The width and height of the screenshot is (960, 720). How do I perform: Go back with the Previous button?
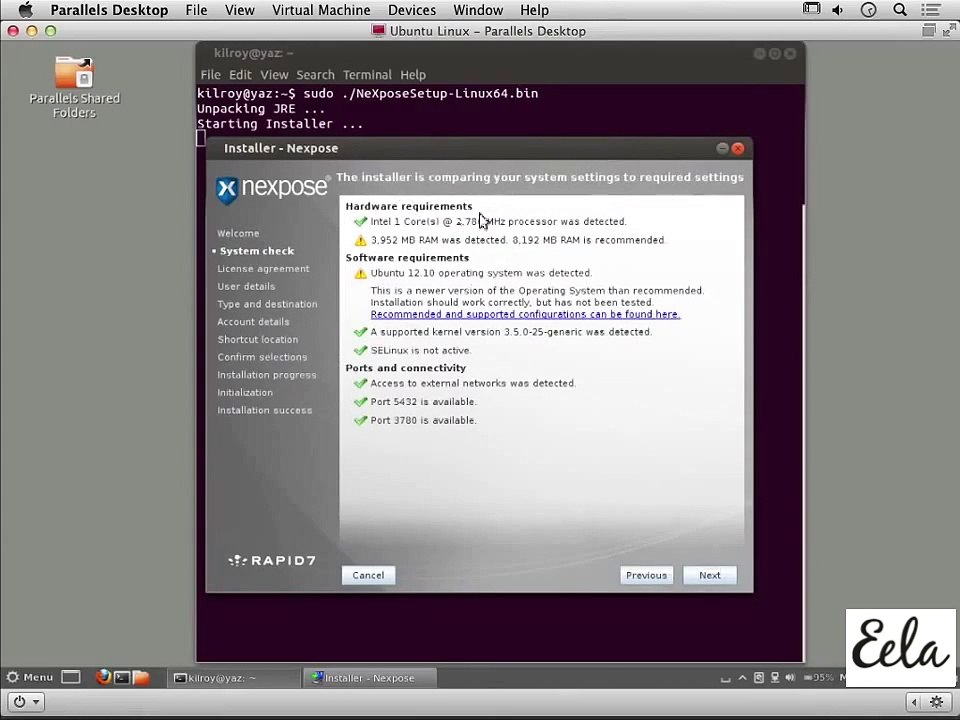click(646, 575)
